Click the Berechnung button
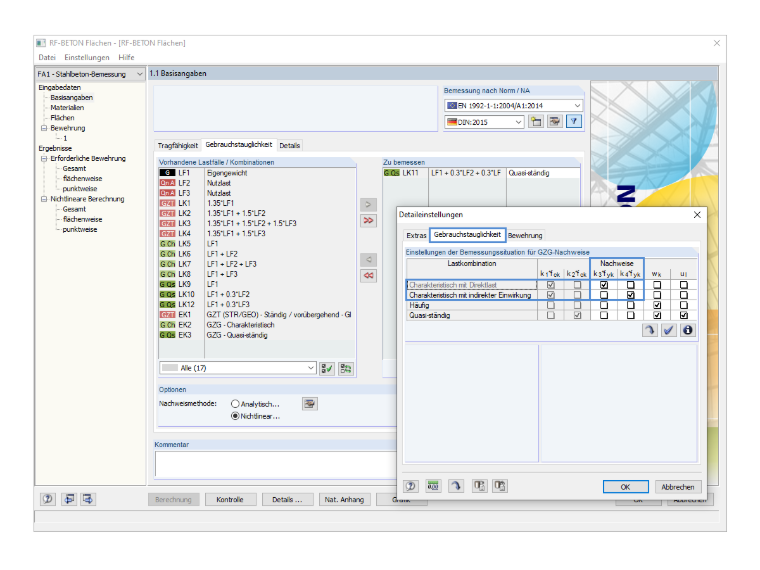This screenshot has height=570, width=760. click(x=173, y=499)
